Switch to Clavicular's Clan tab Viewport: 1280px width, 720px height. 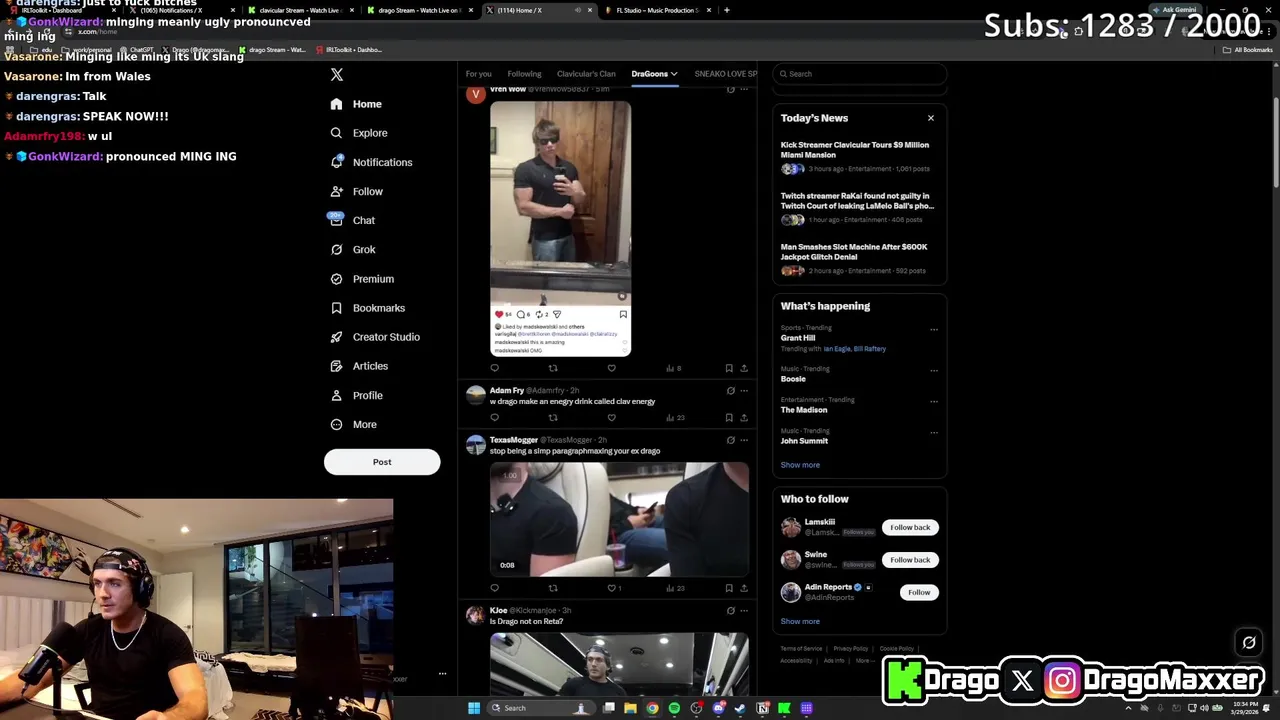pyautogui.click(x=586, y=74)
